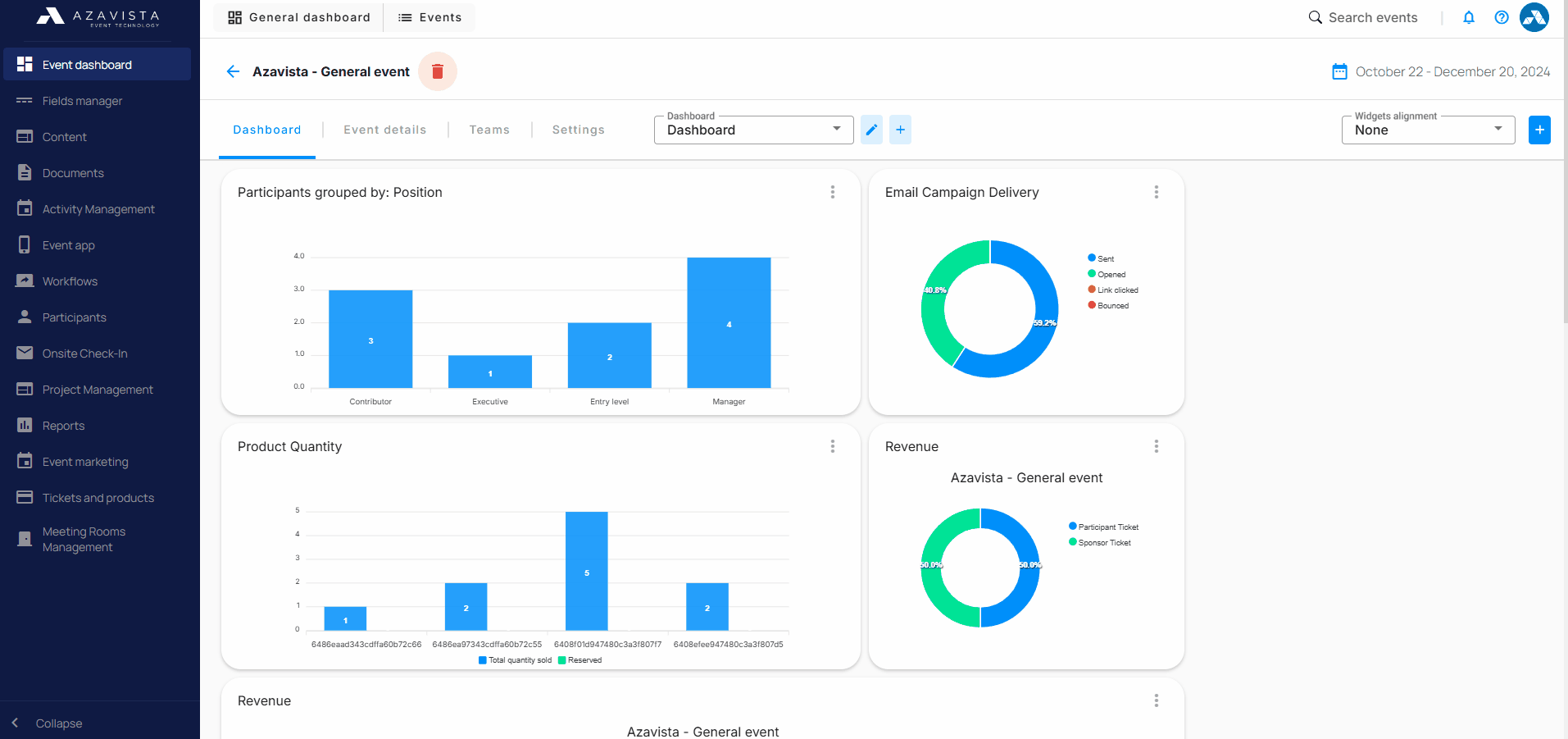Toggle Reserved legend entry
The height and width of the screenshot is (739, 1568).
[580, 660]
